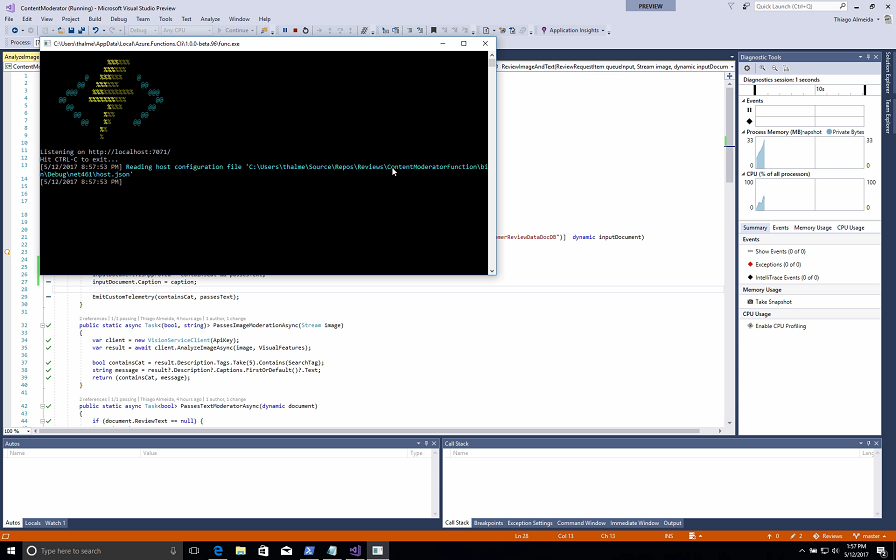Viewport: 896px width, 560px height.
Task: Toggle the Private Bytes legend marker
Action: pyautogui.click(x=829, y=132)
